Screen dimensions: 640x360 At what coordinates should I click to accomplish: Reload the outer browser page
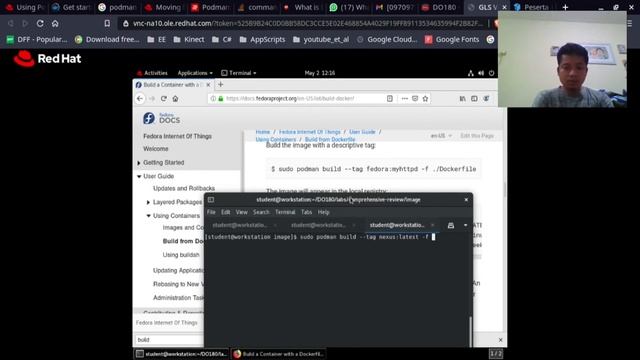pyautogui.click(x=40, y=23)
